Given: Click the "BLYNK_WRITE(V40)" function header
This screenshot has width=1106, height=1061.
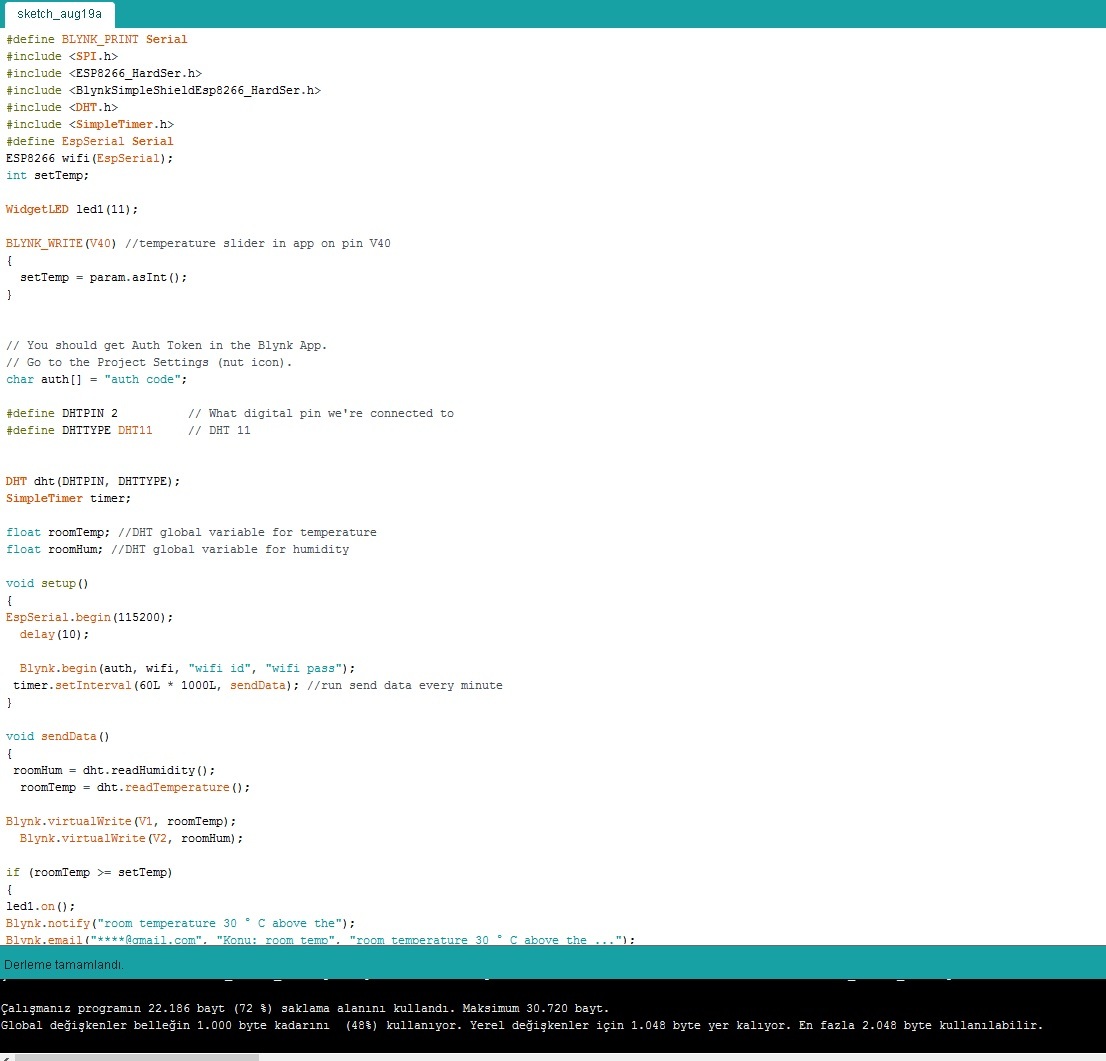Looking at the screenshot, I should click(x=61, y=243).
